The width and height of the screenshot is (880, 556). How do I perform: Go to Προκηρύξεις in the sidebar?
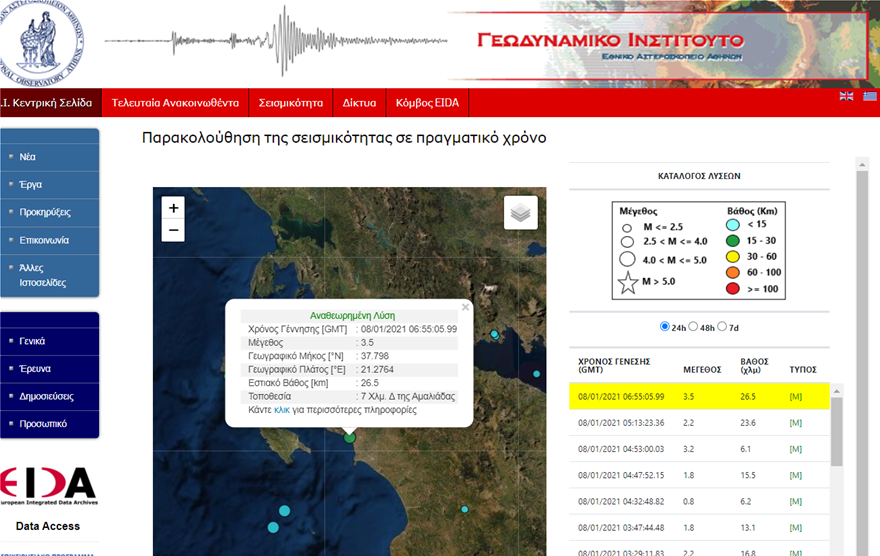[45, 212]
